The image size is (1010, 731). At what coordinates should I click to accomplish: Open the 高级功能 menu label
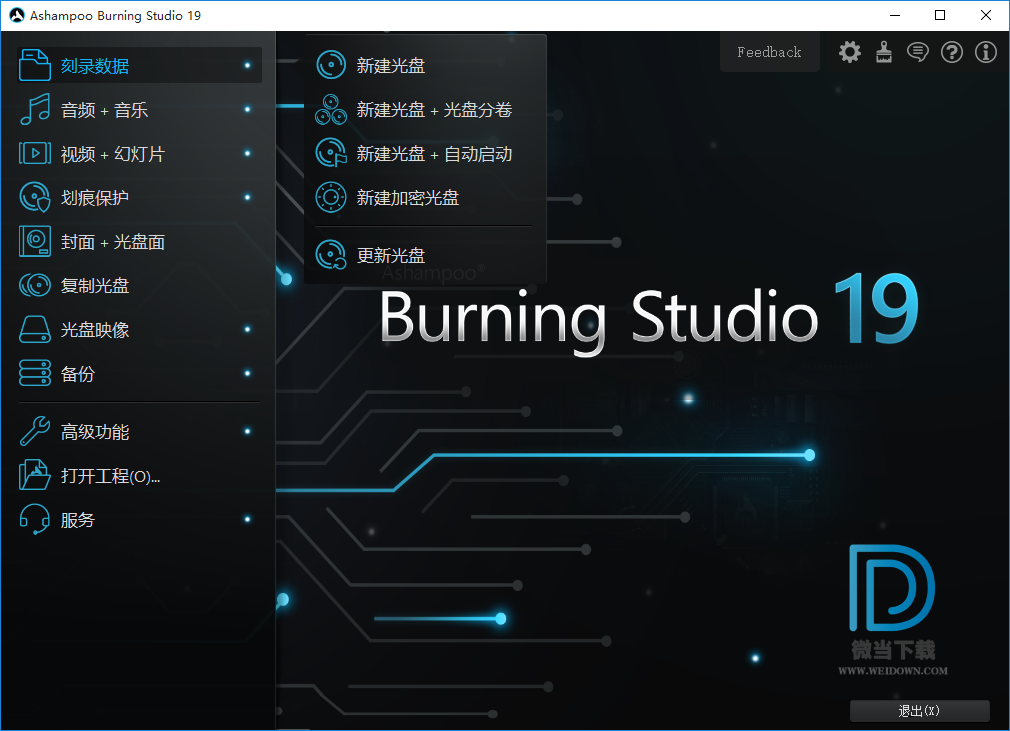click(x=95, y=432)
